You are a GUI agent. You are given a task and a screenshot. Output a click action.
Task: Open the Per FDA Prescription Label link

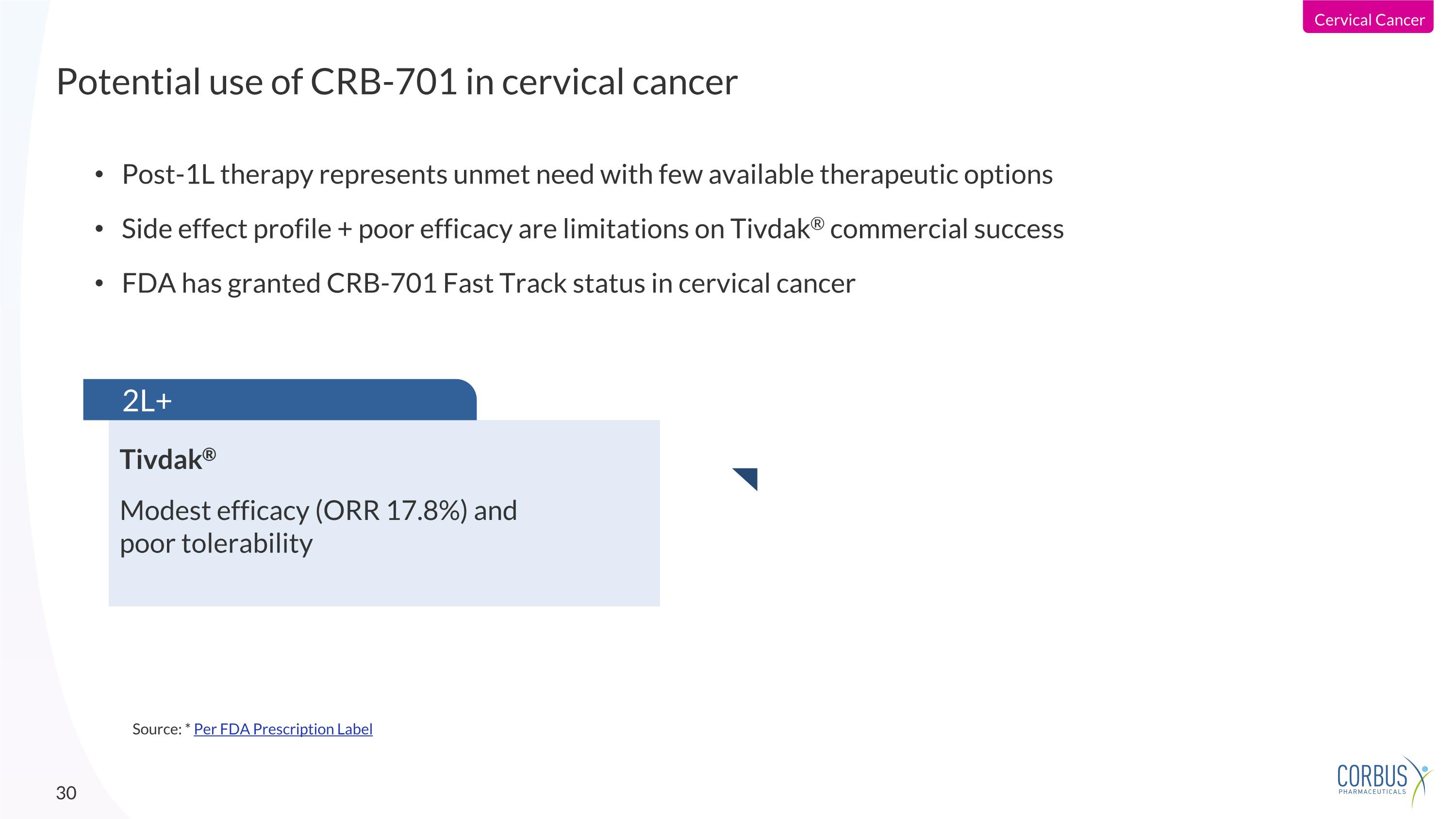pos(282,729)
